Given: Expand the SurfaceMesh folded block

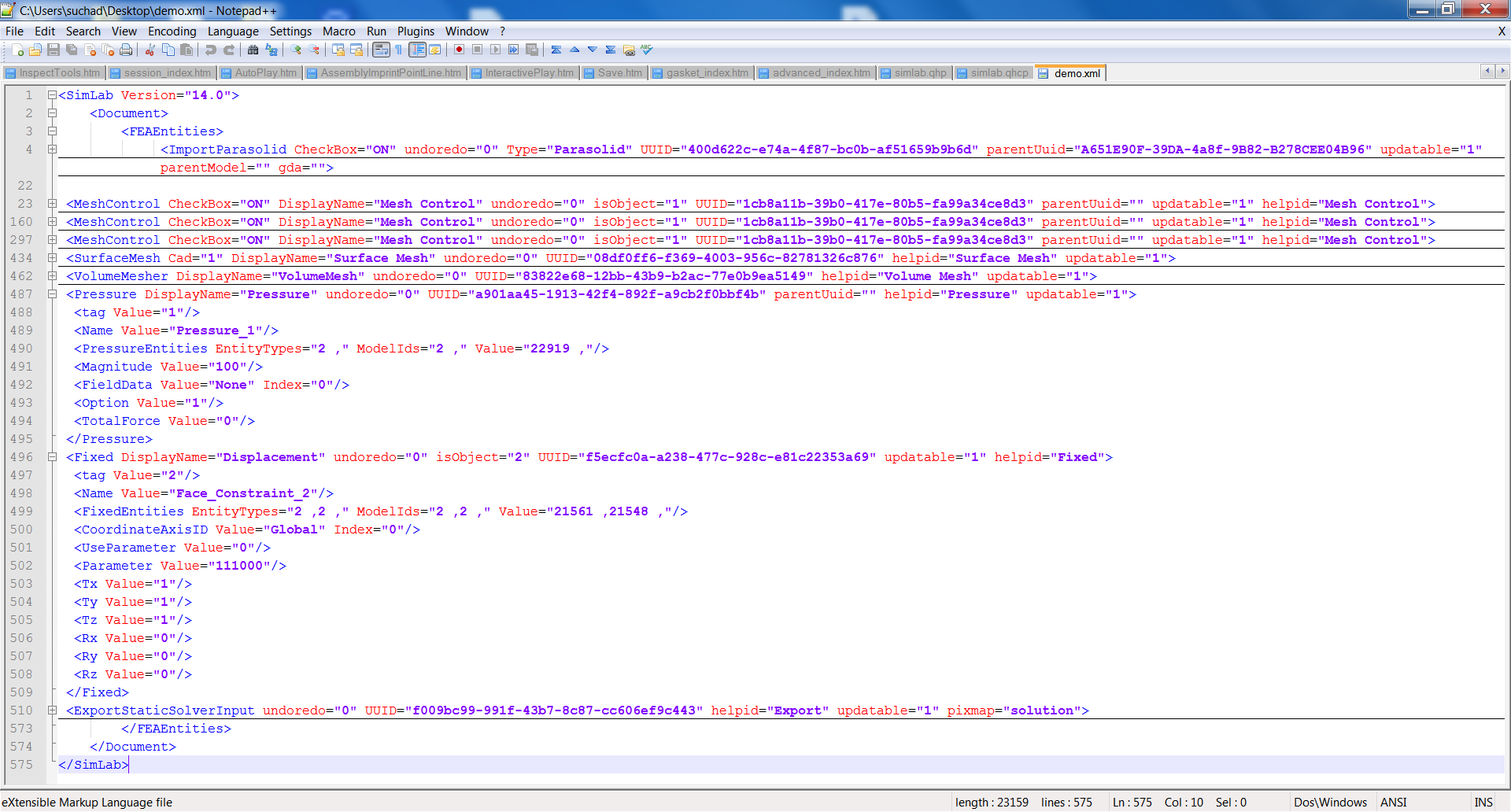Looking at the screenshot, I should 52,258.
